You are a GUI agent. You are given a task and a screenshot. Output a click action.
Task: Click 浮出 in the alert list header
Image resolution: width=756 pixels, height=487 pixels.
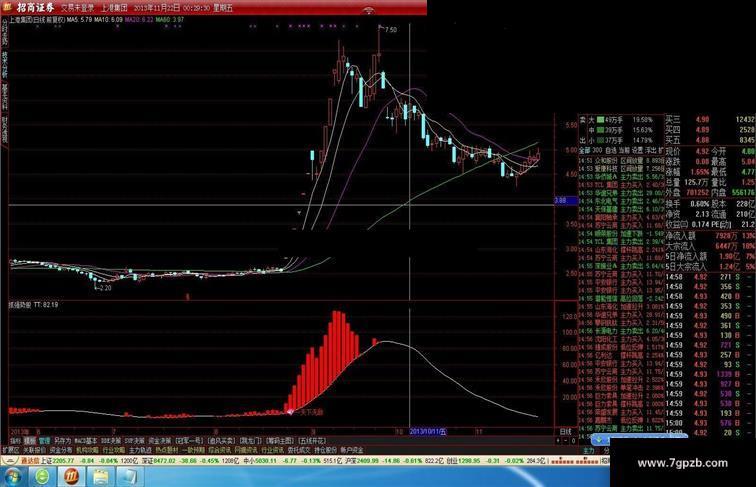(x=651, y=150)
